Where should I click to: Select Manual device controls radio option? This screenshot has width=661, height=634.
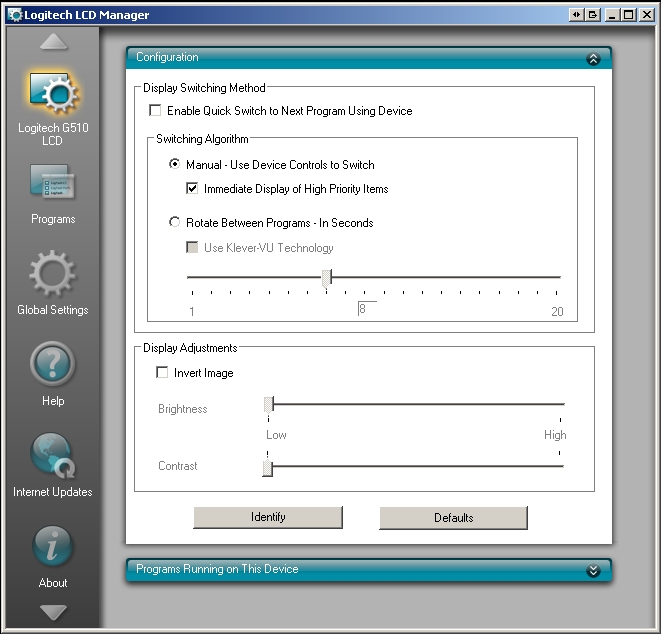click(x=175, y=165)
